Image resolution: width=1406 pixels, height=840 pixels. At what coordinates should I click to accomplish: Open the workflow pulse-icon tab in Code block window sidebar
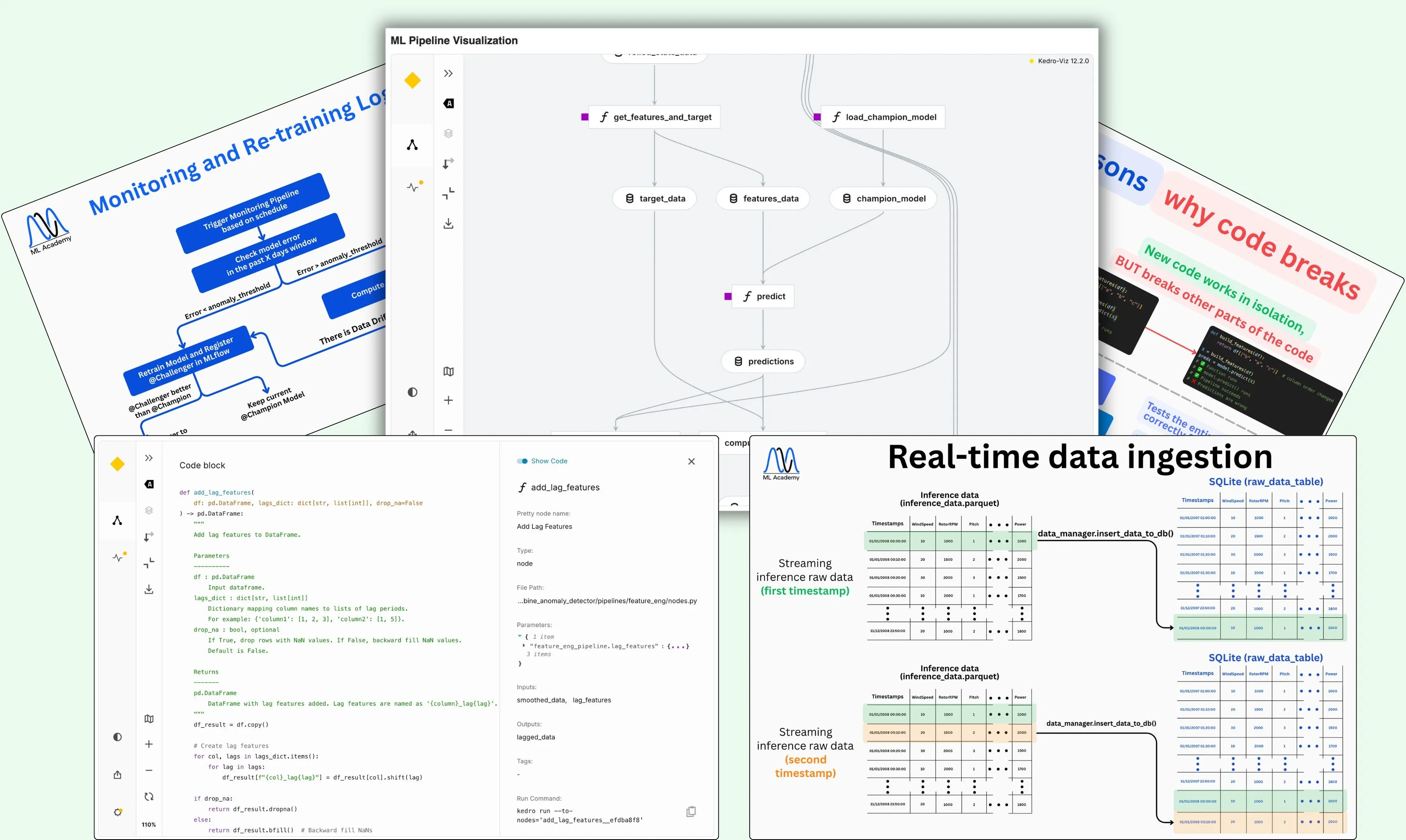[118, 558]
